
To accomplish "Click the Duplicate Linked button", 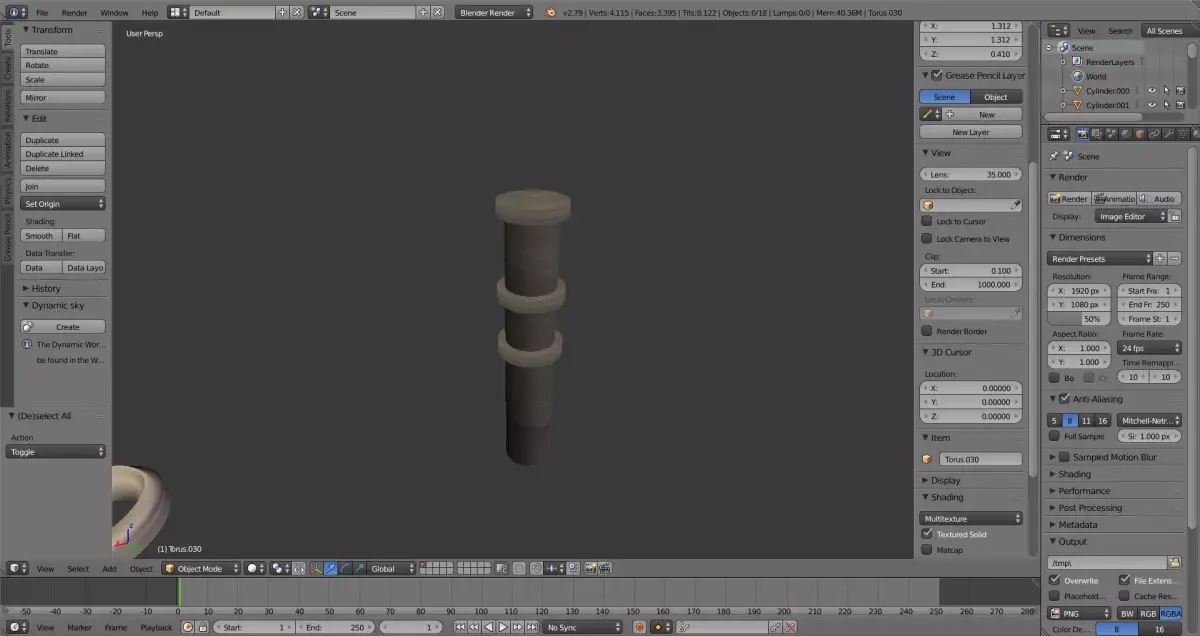I will click(x=63, y=154).
